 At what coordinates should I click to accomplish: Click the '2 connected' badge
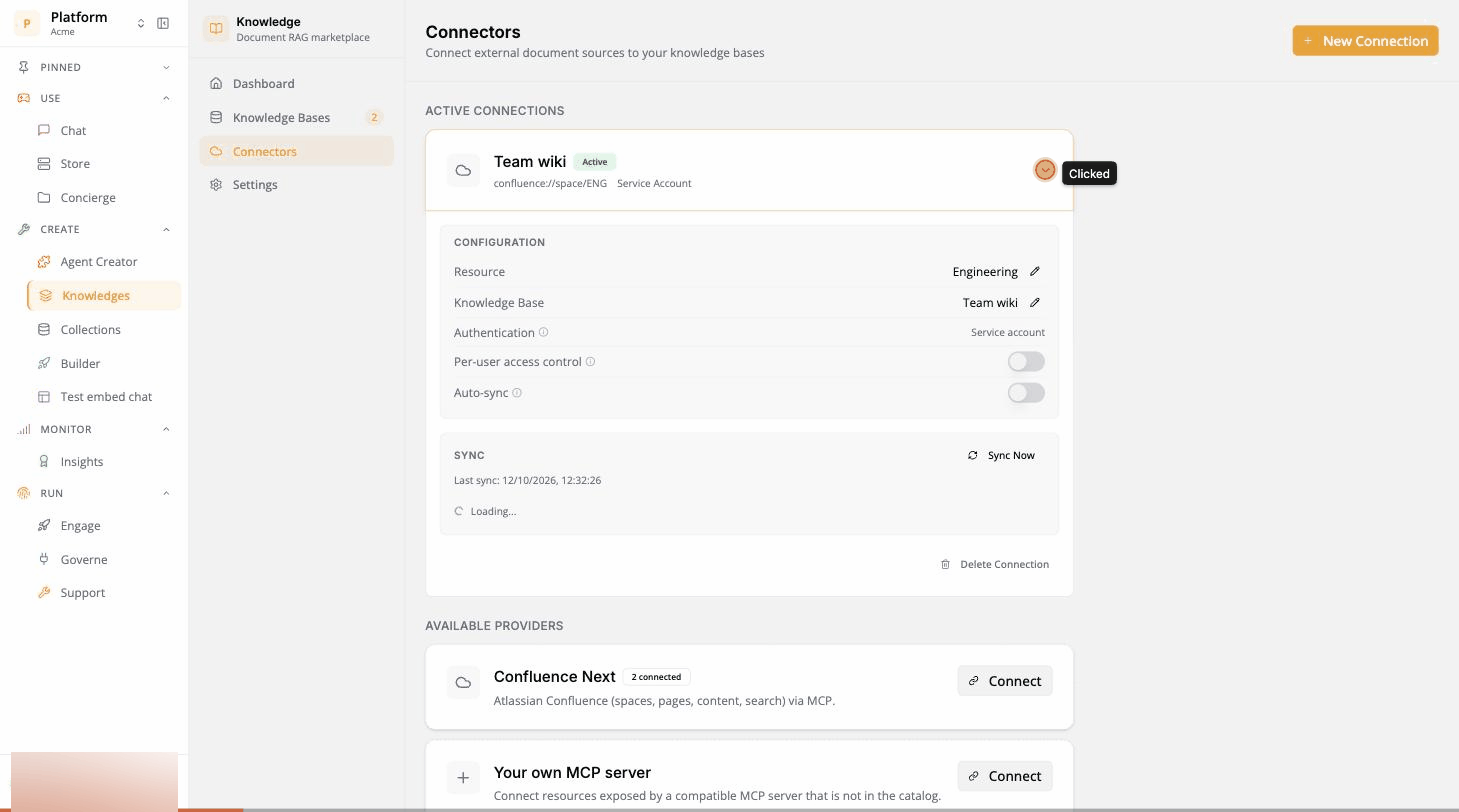[x=656, y=677]
